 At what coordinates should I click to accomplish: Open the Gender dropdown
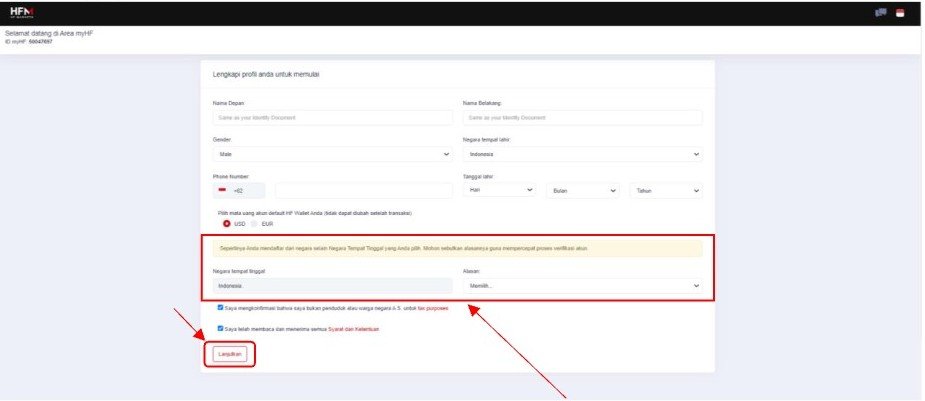click(x=332, y=154)
